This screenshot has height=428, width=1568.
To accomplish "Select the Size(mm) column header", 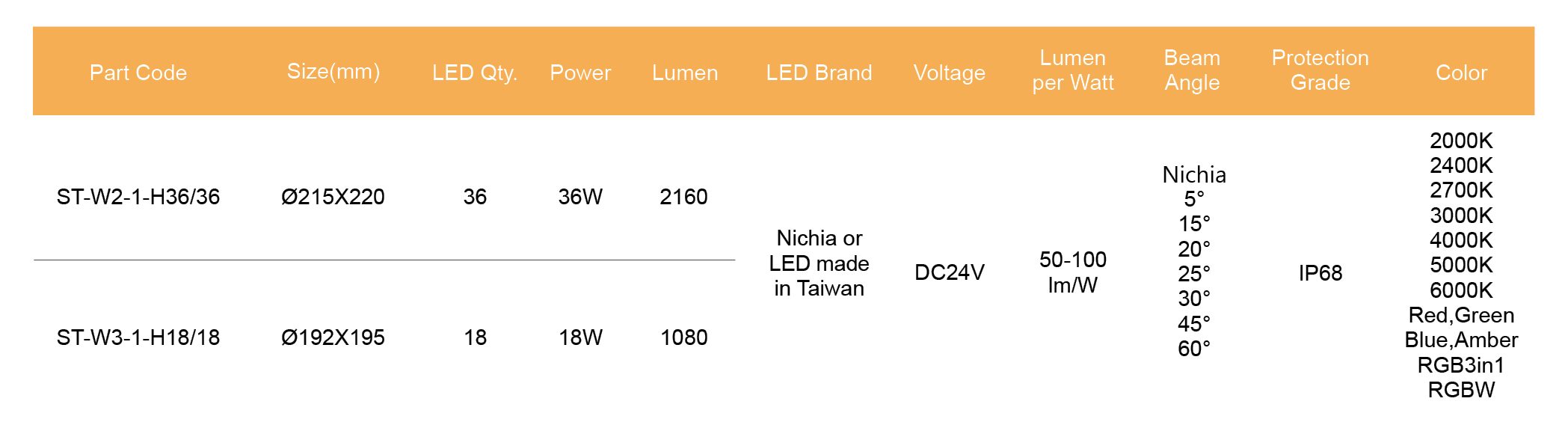I will 333,72.
